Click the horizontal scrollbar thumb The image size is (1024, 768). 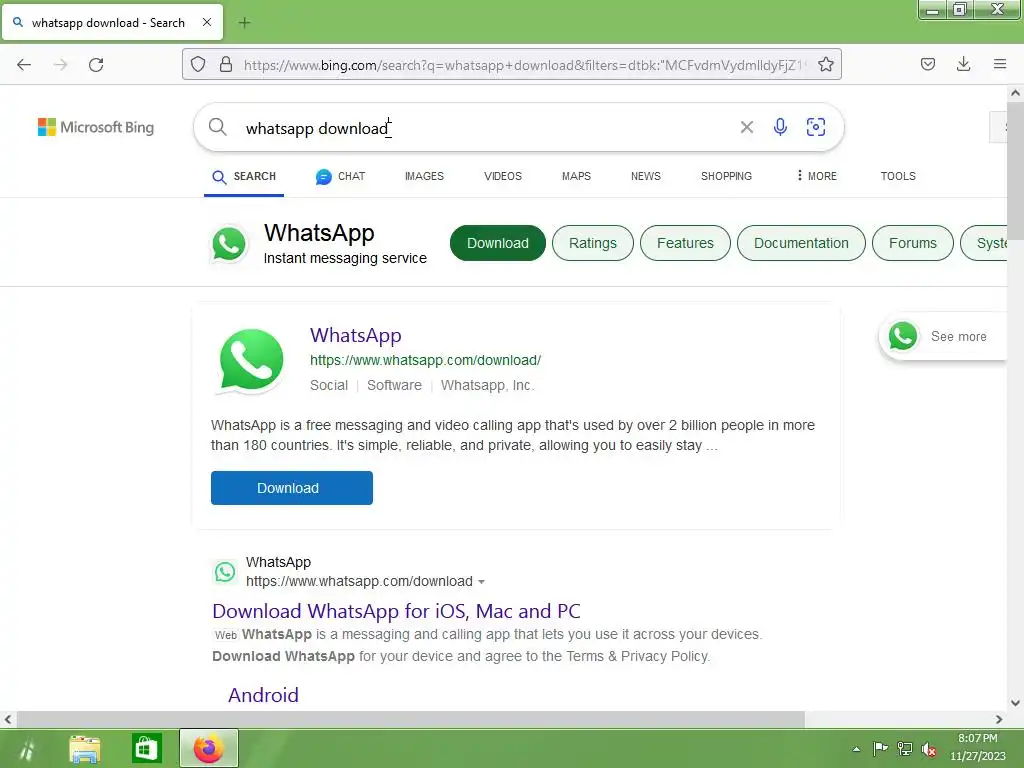pyautogui.click(x=410, y=719)
